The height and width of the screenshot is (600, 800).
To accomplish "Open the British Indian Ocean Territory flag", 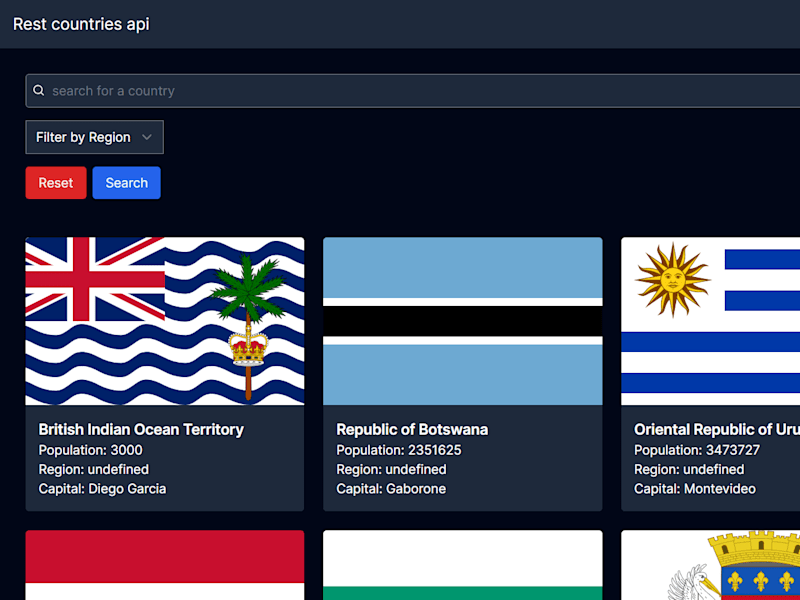I will 165,321.
